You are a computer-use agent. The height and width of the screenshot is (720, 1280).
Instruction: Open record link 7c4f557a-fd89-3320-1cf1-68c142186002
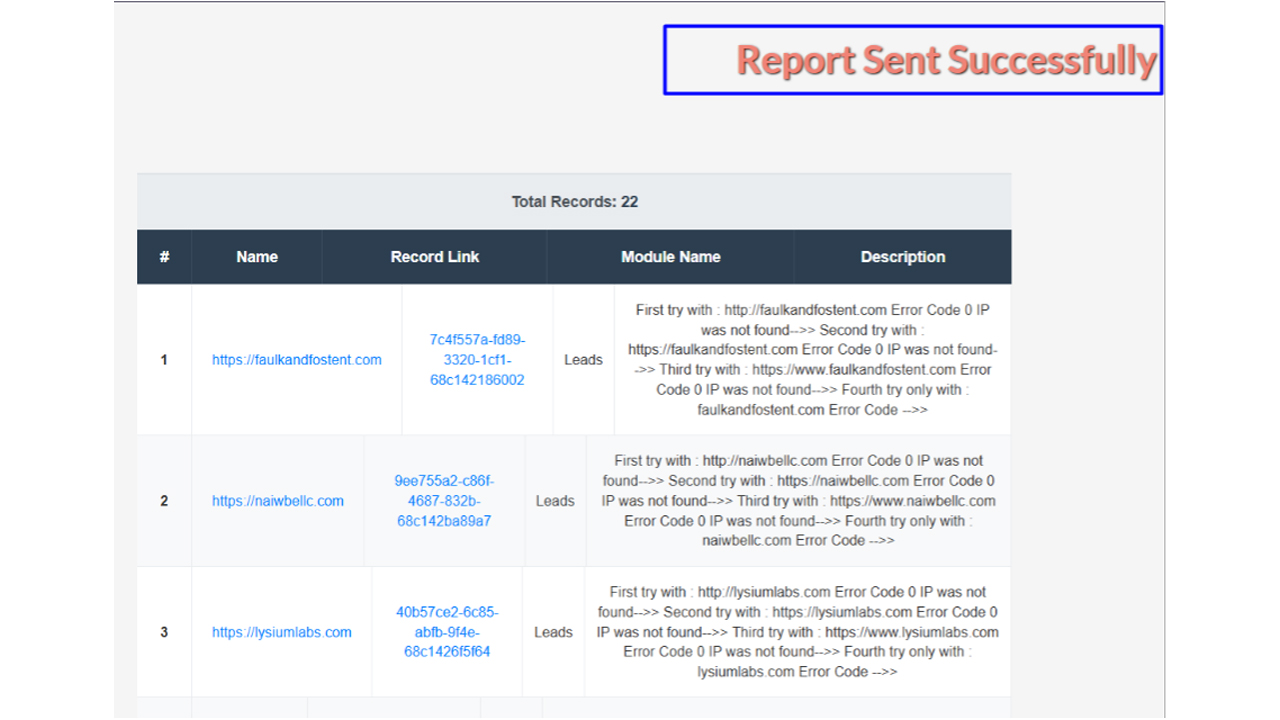point(477,360)
